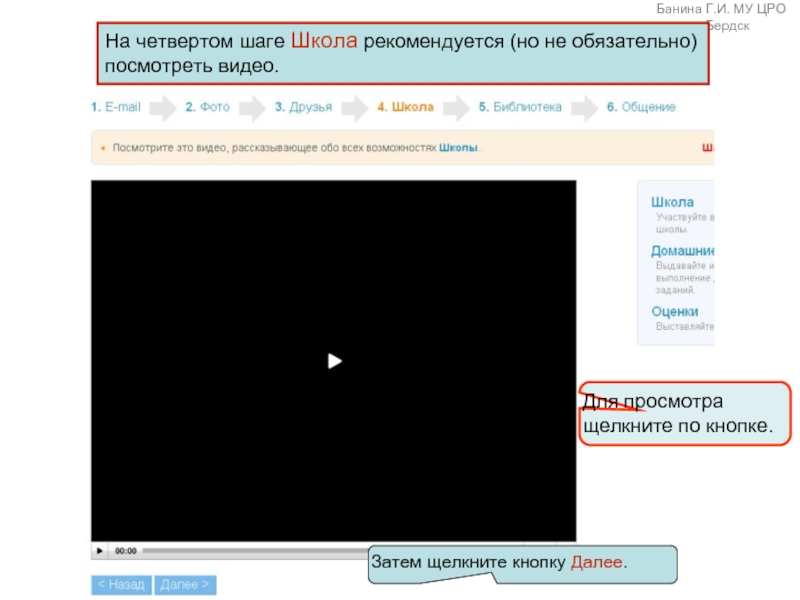800x600 pixels.
Task: Open the 'Оценки' heading in side panel
Action: click(x=674, y=312)
